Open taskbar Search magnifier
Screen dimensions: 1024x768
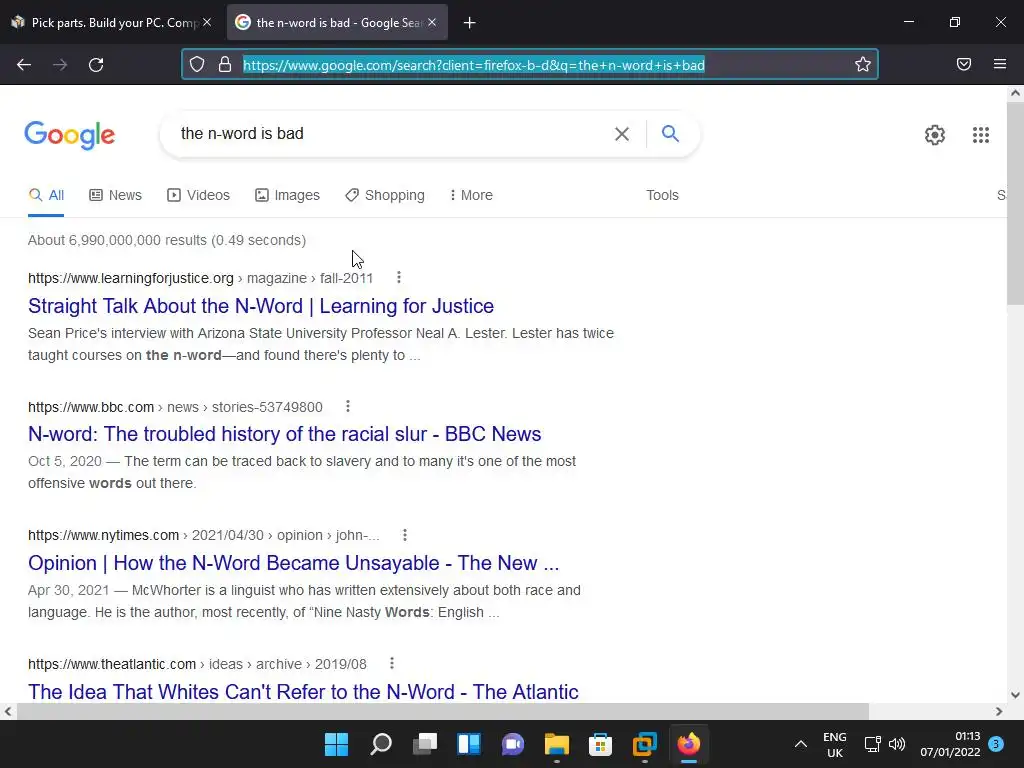pyautogui.click(x=381, y=744)
